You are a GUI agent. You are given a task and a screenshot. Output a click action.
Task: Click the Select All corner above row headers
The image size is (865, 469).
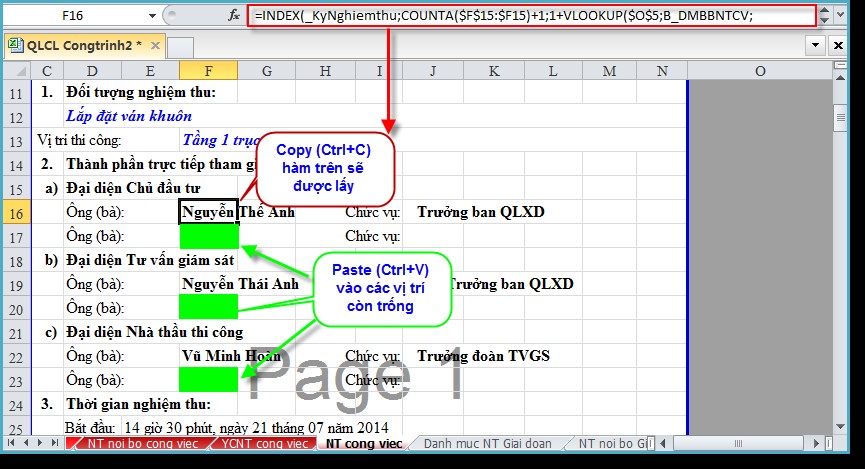[16, 70]
